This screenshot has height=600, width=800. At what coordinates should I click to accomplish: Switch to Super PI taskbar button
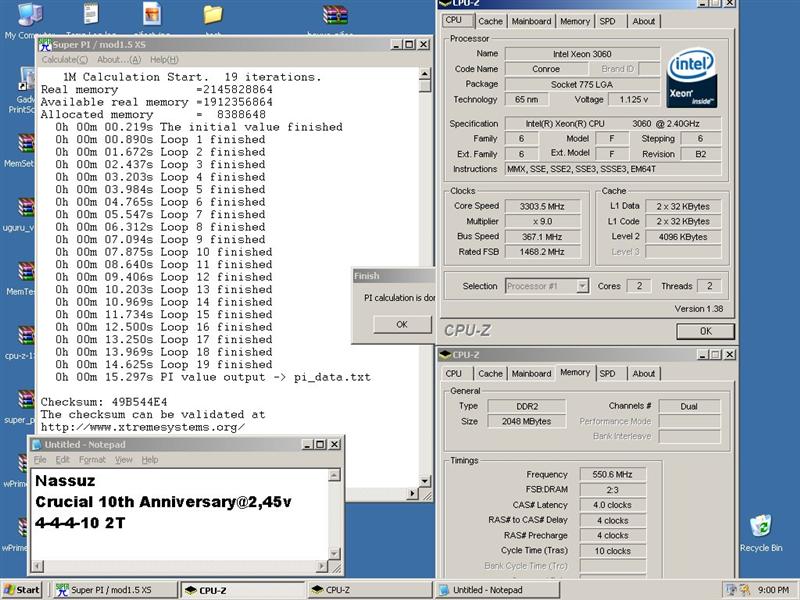(114, 590)
